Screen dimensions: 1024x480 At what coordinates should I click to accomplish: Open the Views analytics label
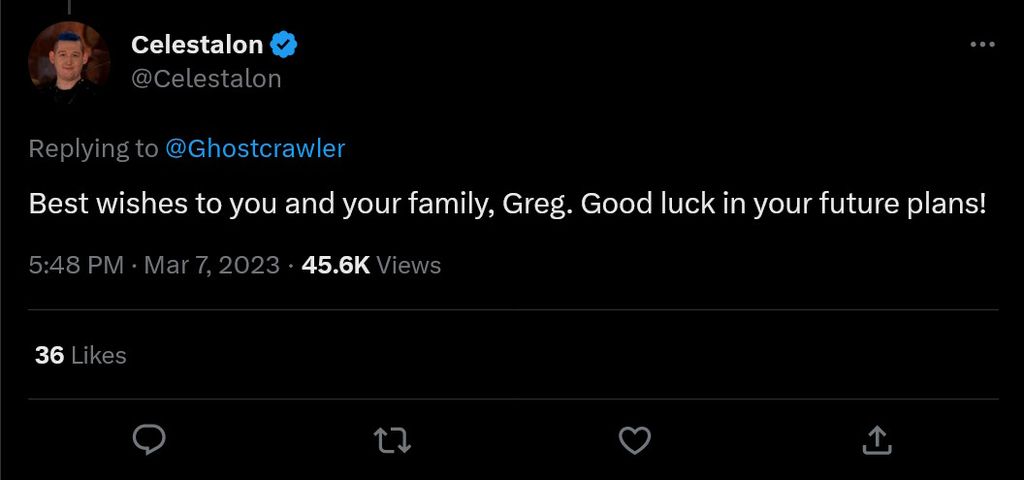click(x=409, y=265)
